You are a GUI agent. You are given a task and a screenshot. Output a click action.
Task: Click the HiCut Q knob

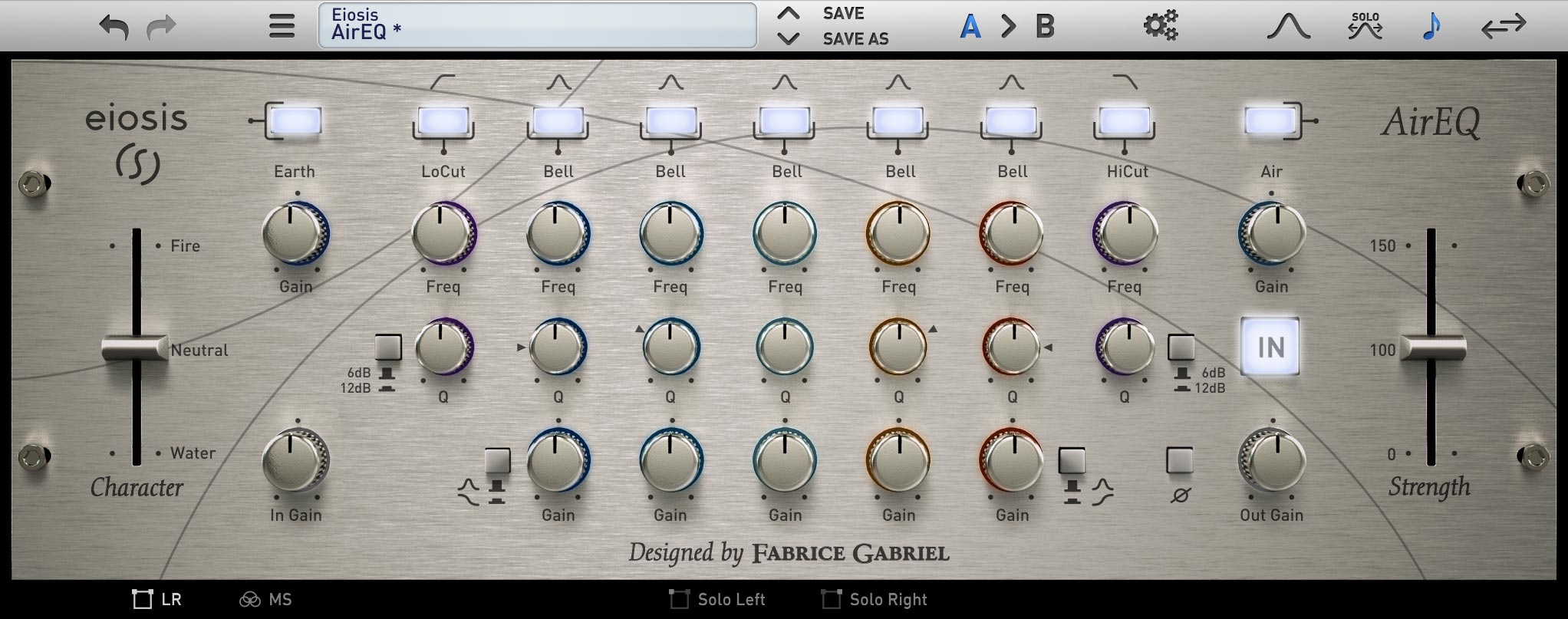1125,347
